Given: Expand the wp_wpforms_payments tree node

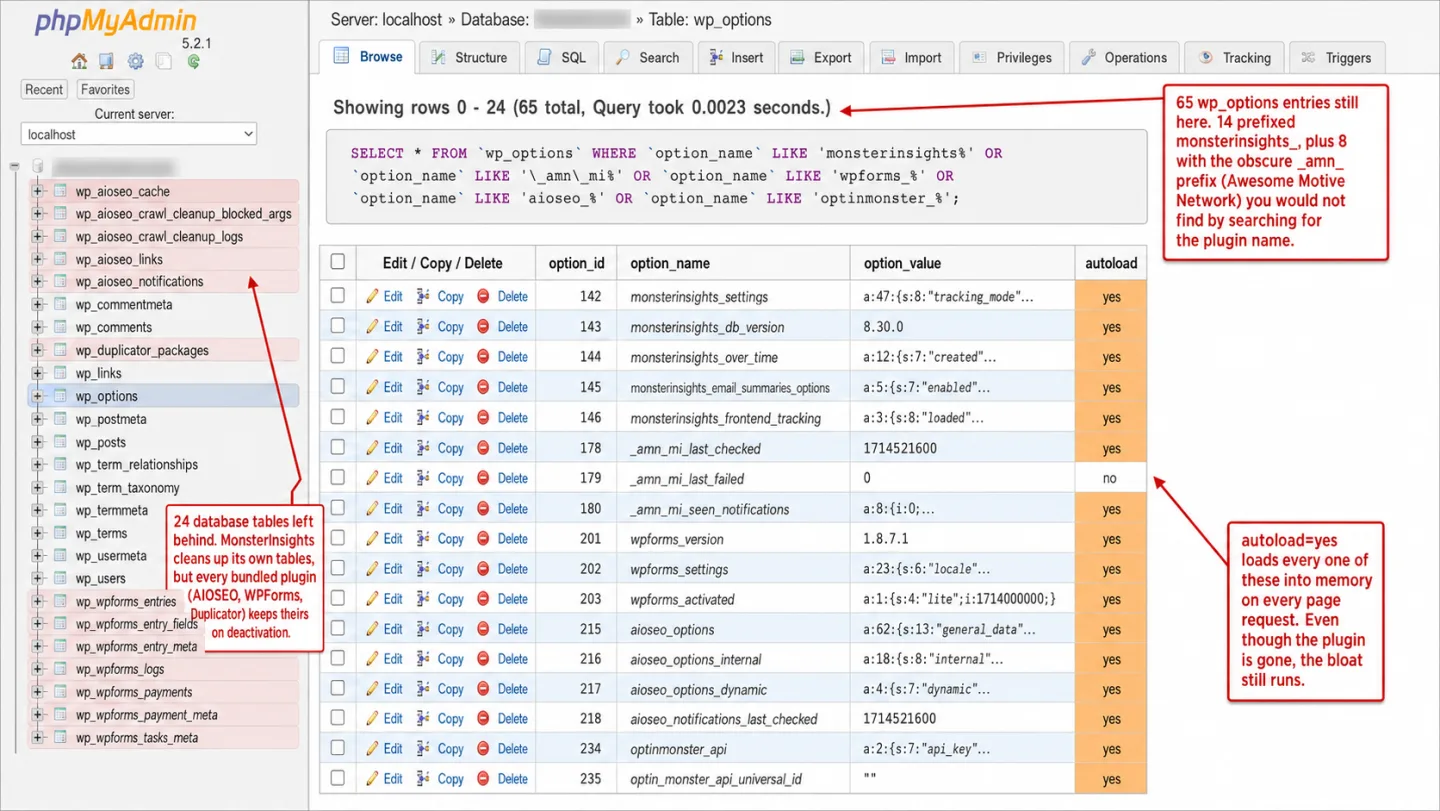Looking at the screenshot, I should pos(37,692).
